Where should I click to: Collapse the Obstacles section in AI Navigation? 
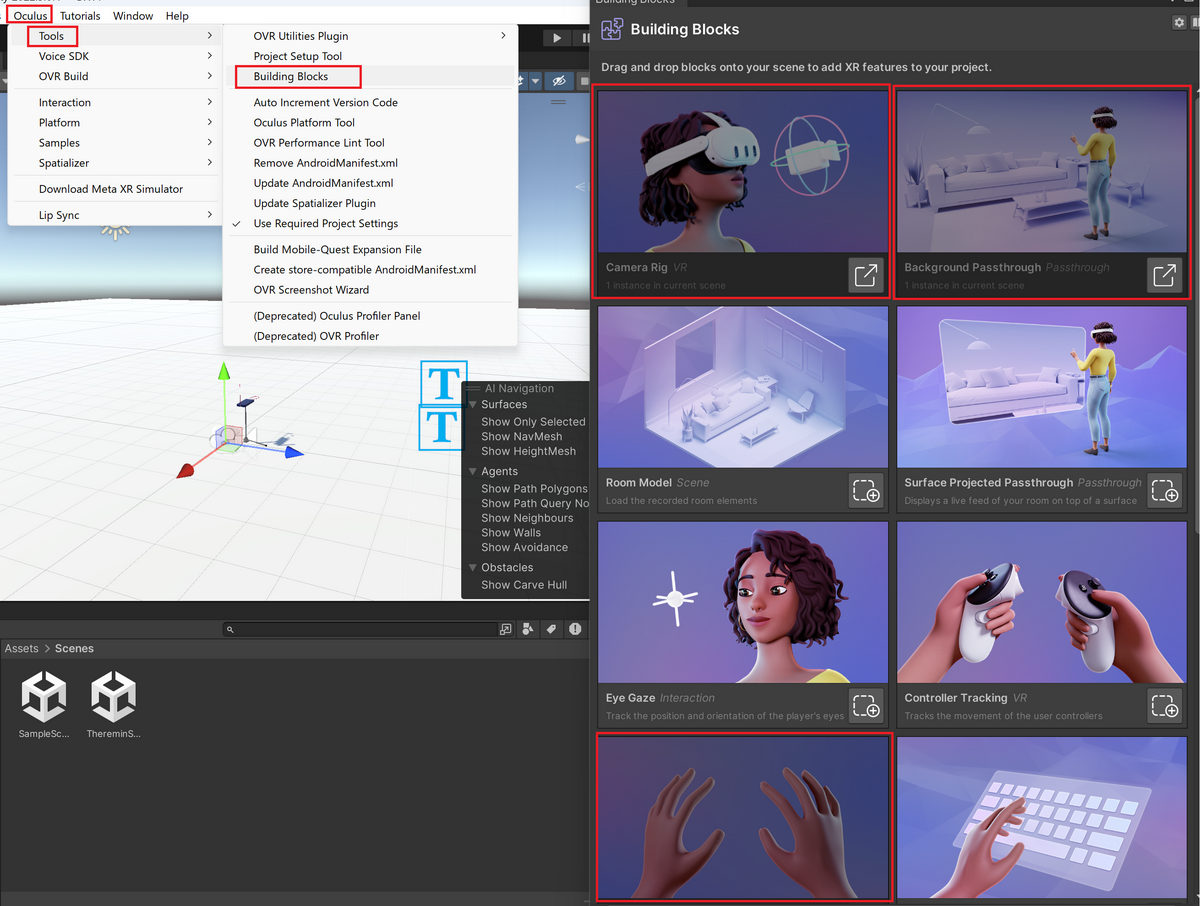click(x=473, y=567)
